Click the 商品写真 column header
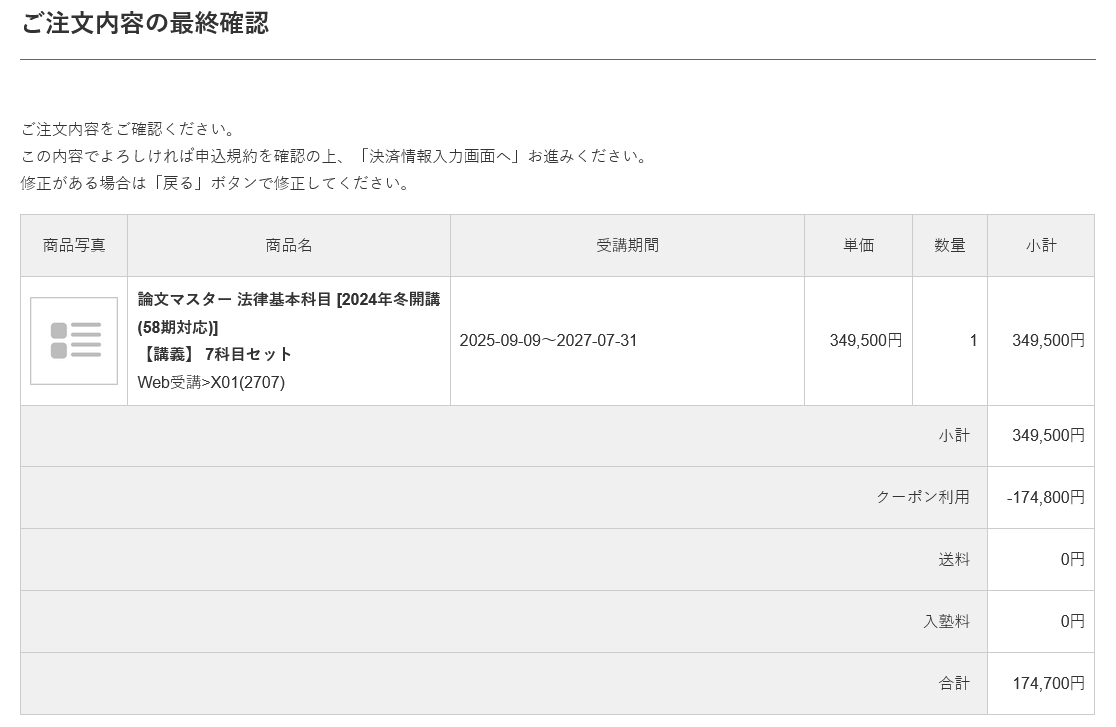Image resolution: width=1116 pixels, height=727 pixels. (74, 245)
